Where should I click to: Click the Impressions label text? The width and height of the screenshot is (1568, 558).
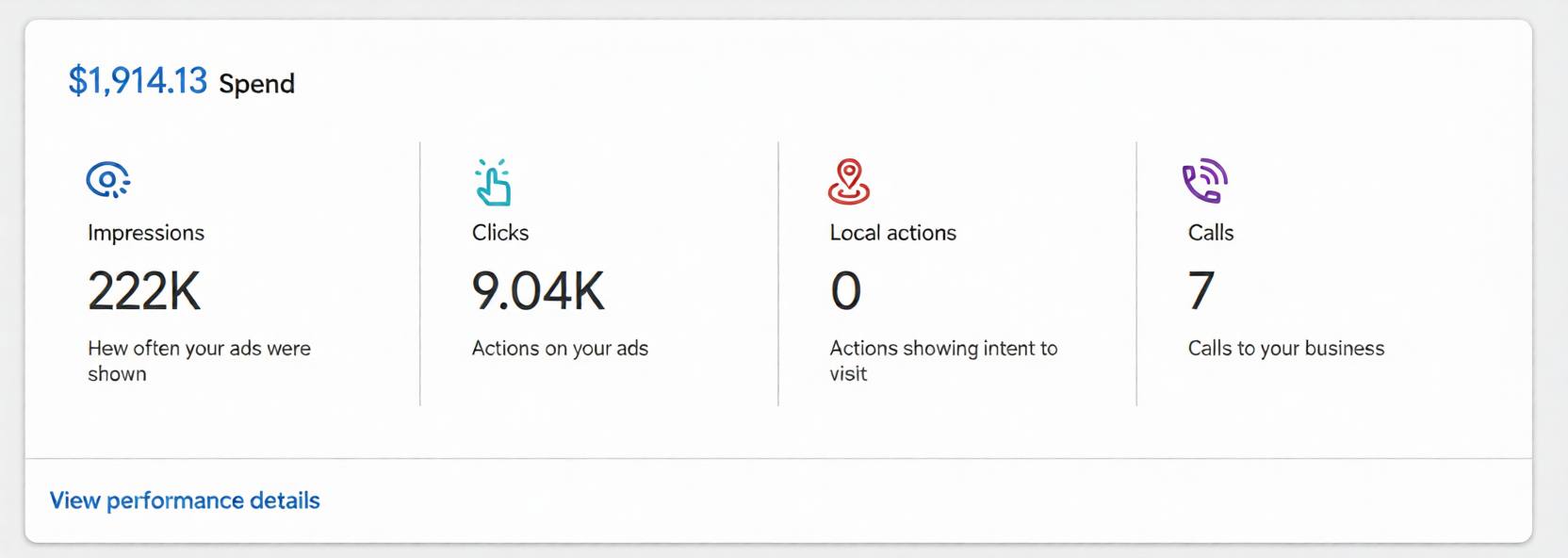point(145,233)
